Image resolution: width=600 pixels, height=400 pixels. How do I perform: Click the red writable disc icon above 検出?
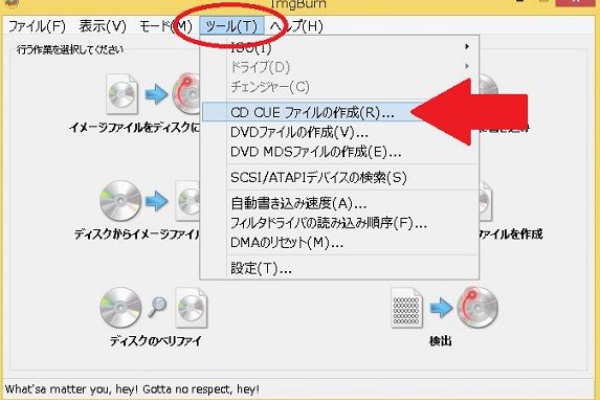478,307
